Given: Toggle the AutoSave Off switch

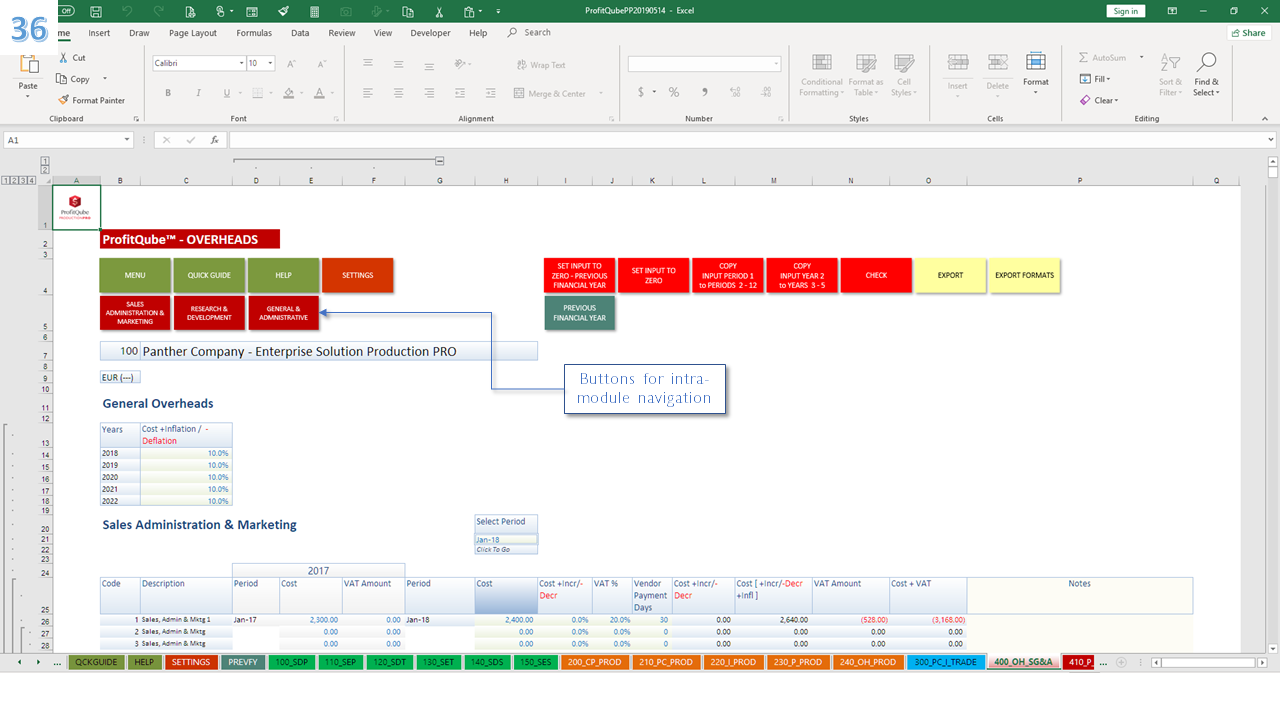Looking at the screenshot, I should (66, 11).
